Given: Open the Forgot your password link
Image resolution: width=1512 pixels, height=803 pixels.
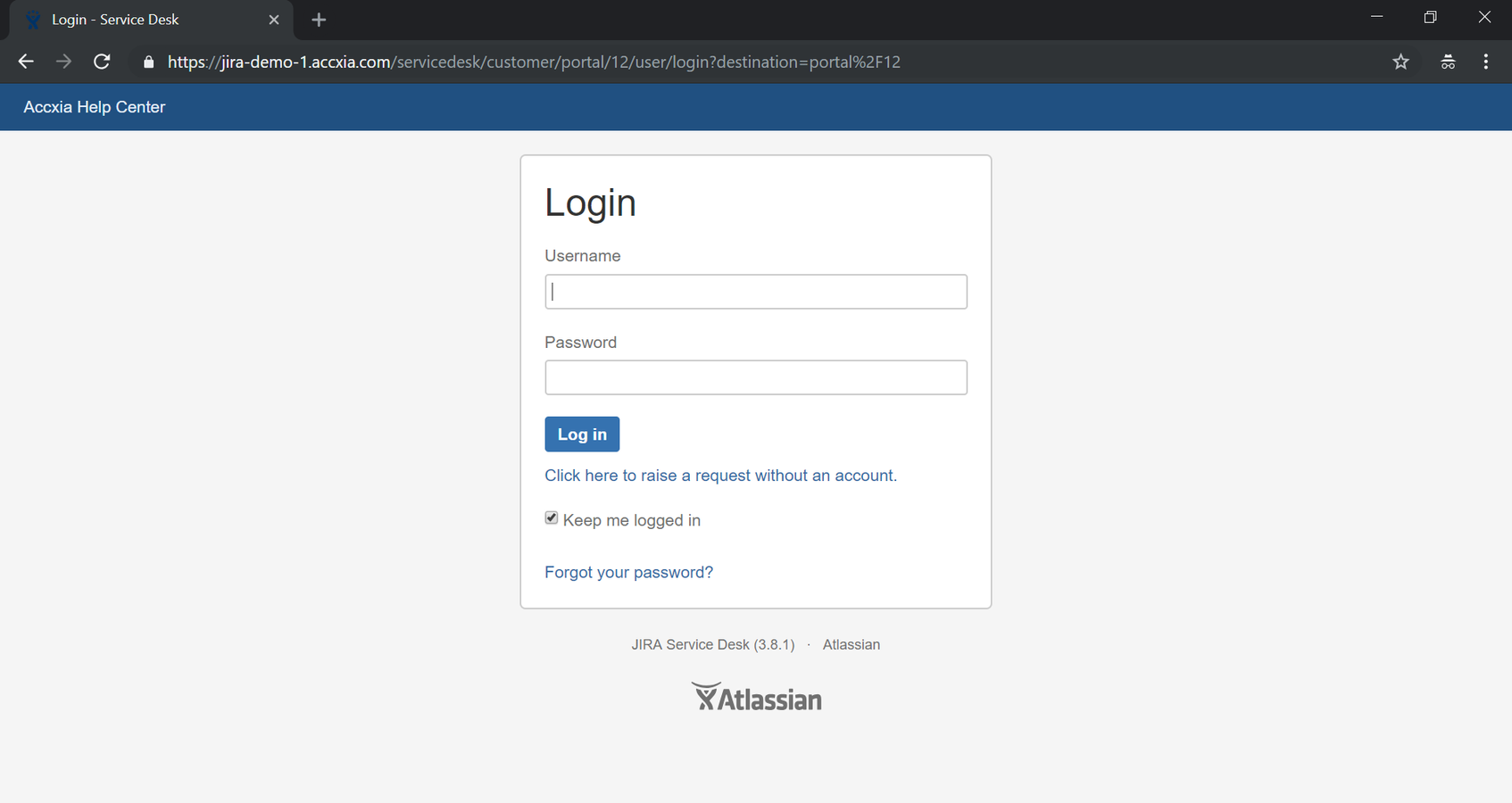Looking at the screenshot, I should point(629,572).
